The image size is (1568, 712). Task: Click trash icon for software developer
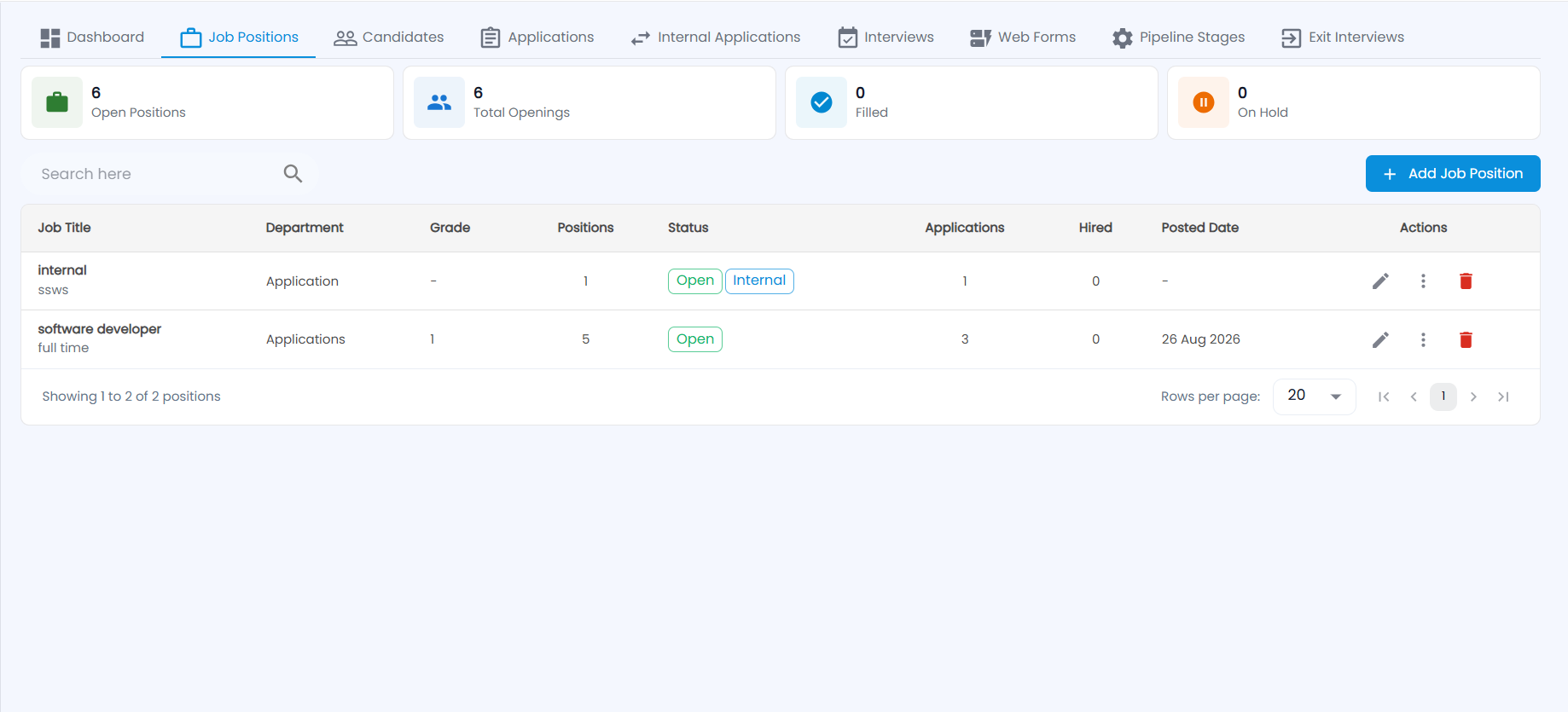click(x=1466, y=339)
